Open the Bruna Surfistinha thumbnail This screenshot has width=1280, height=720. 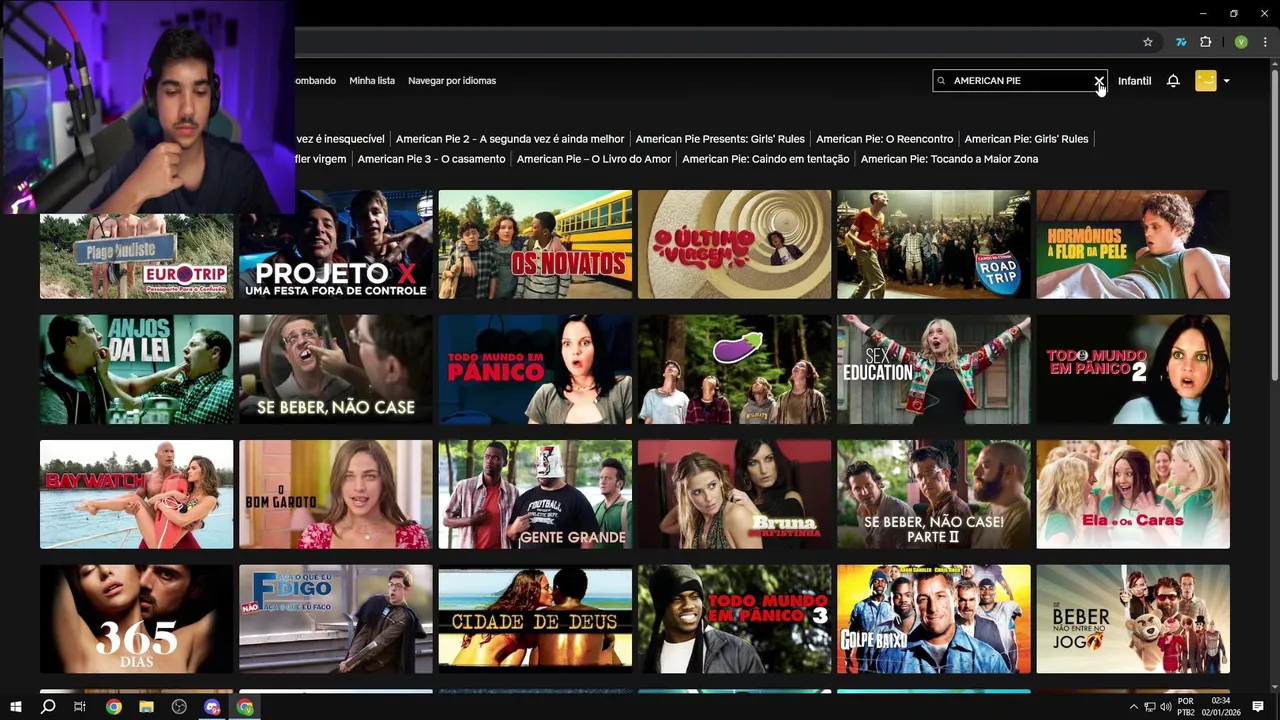(x=734, y=494)
